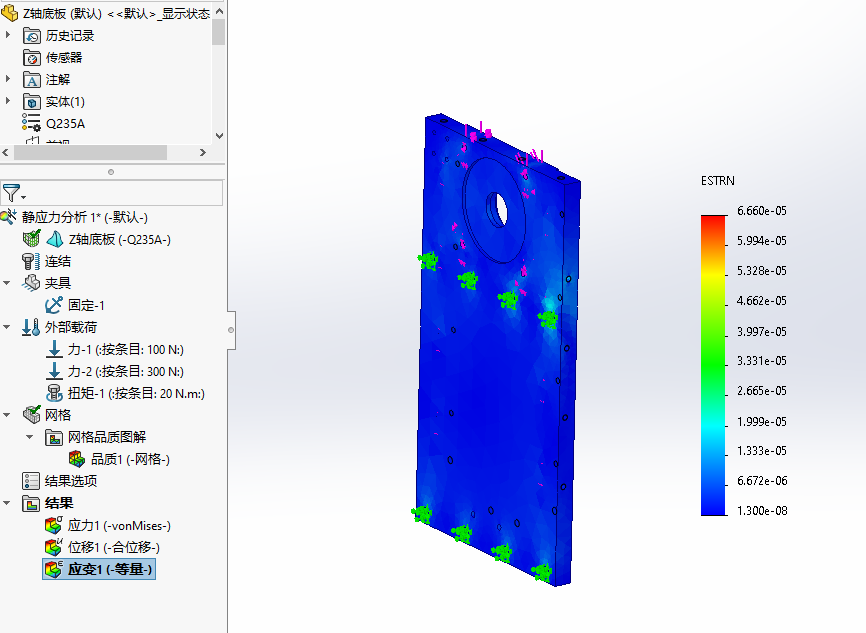Collapse the 夹具 node
The width and height of the screenshot is (866, 633).
[7, 283]
